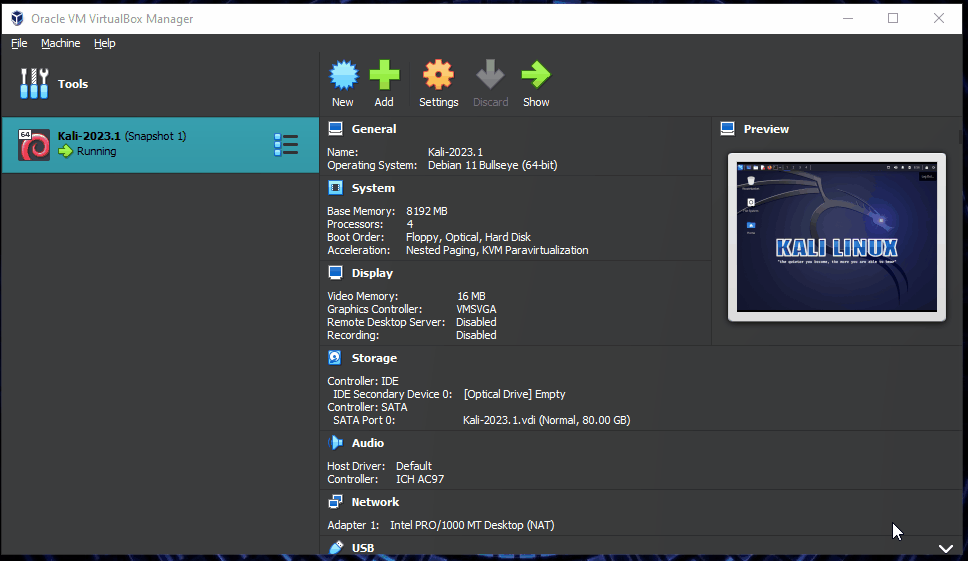Click 'Intel PRO/1000 MT Desktop (NAT)' text
The height and width of the screenshot is (561, 968).
[x=472, y=525]
